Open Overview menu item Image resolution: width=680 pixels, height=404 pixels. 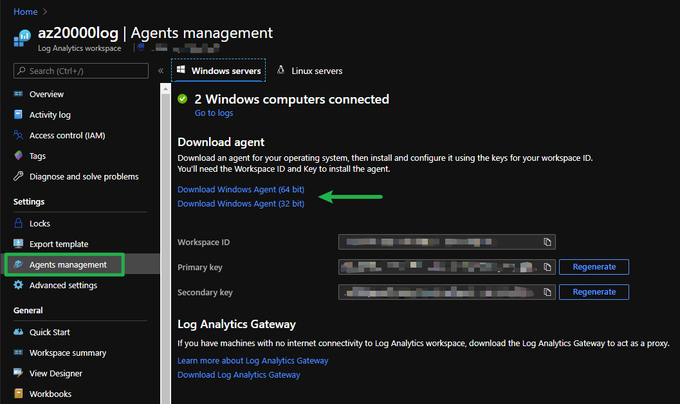pos(46,94)
